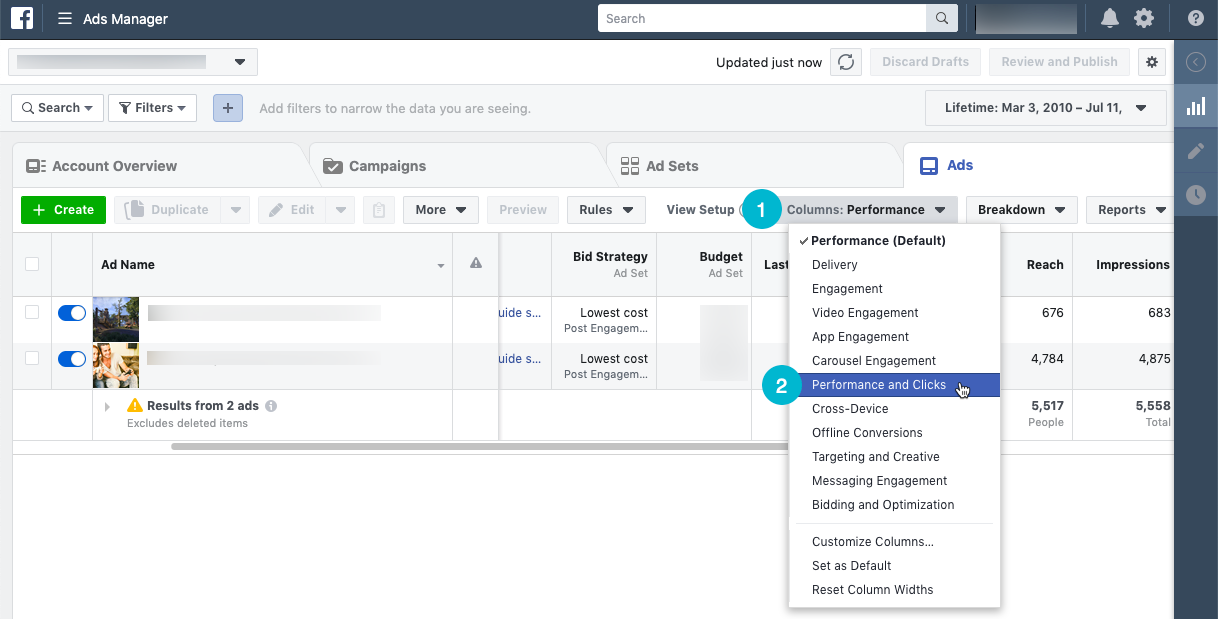The height and width of the screenshot is (619, 1218).
Task: Click the help question mark icon
Action: coord(1196,18)
